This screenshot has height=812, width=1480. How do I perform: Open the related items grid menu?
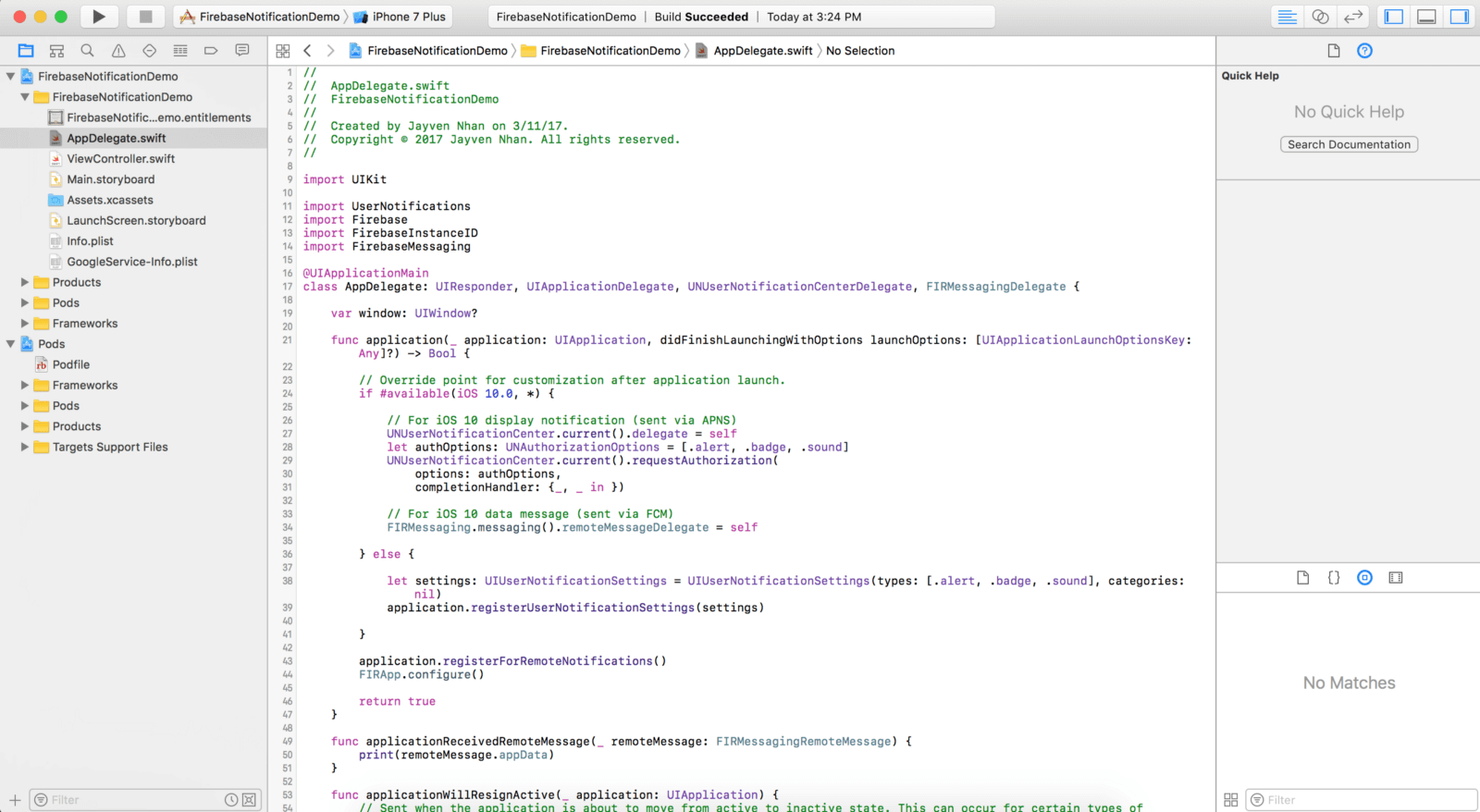pyautogui.click(x=283, y=51)
